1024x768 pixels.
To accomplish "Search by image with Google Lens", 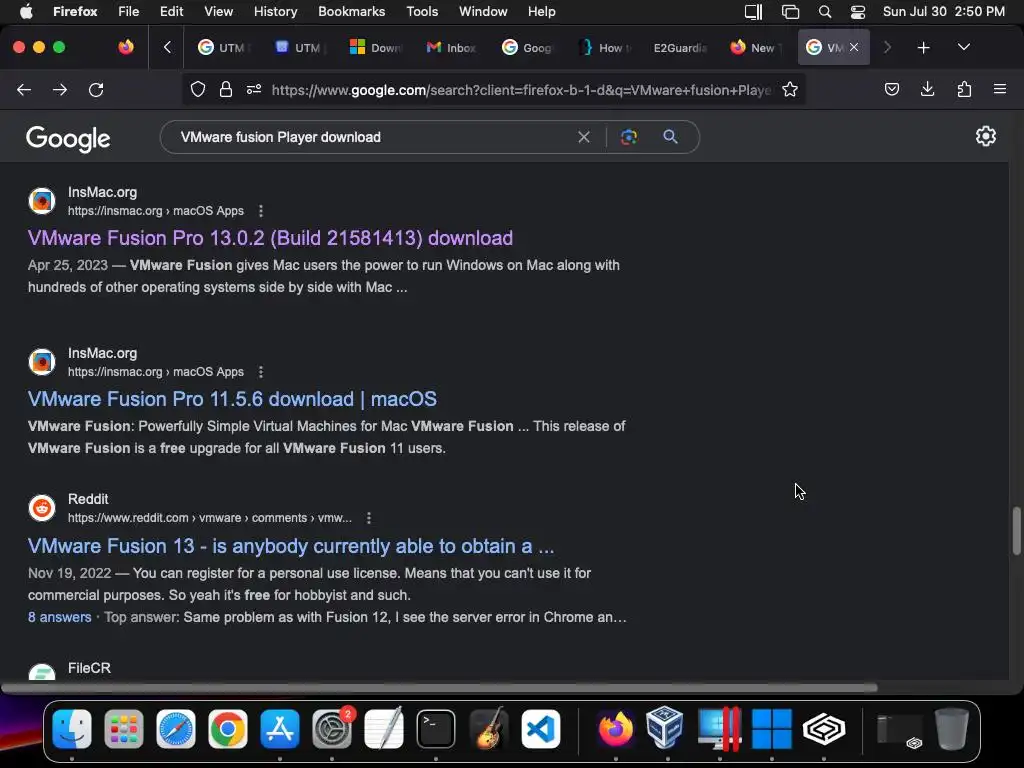I will point(628,137).
